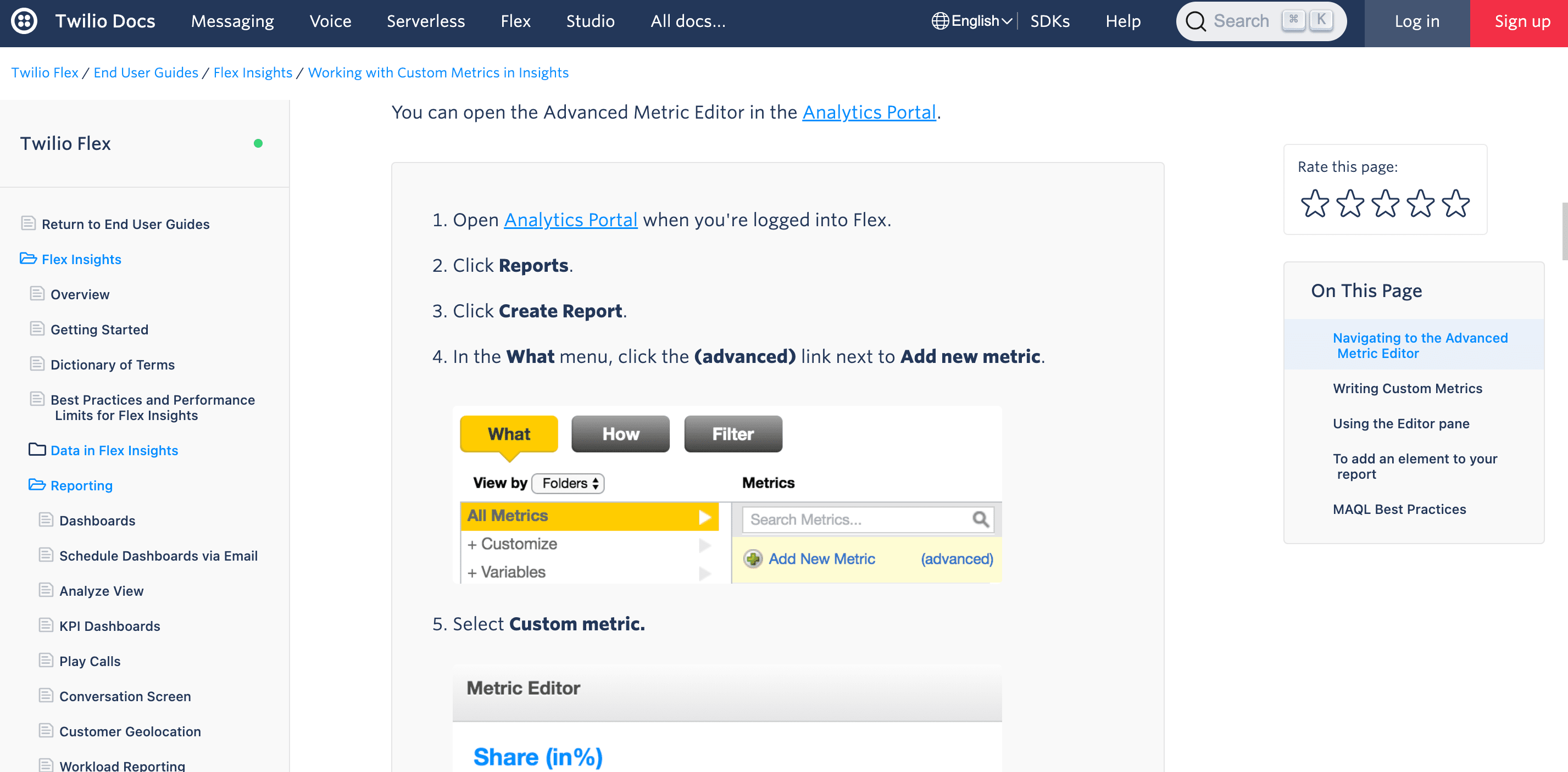
Task: Select the How tab in screenshot
Action: (x=620, y=434)
